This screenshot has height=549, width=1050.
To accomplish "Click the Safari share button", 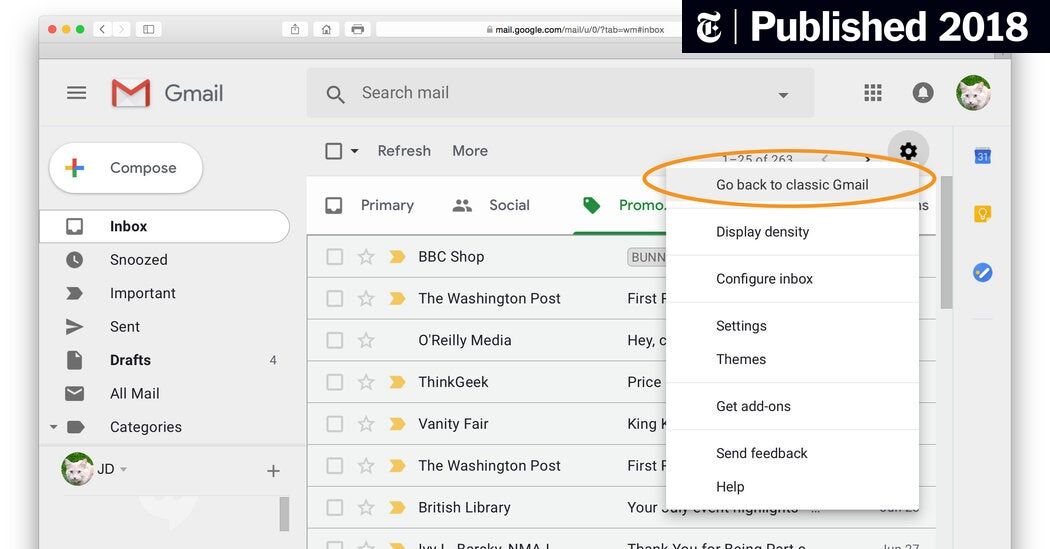I will tap(295, 29).
